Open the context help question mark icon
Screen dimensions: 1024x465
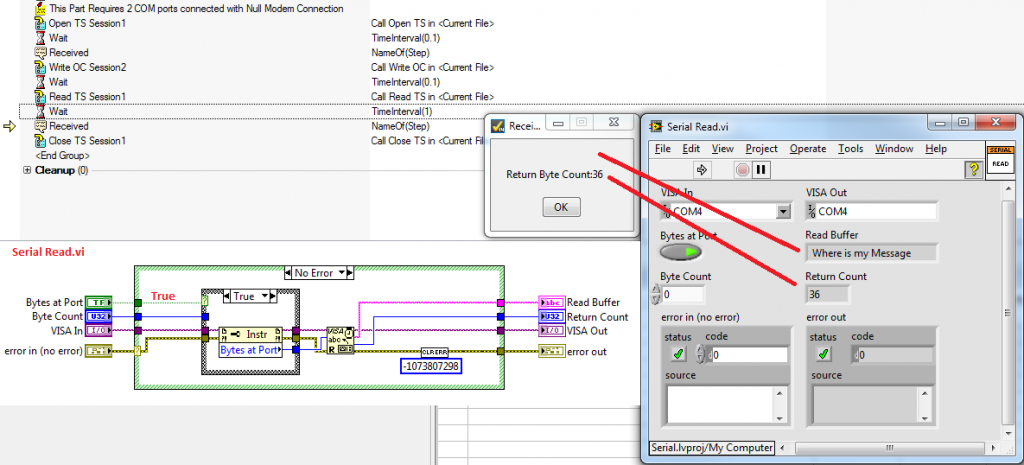(971, 170)
